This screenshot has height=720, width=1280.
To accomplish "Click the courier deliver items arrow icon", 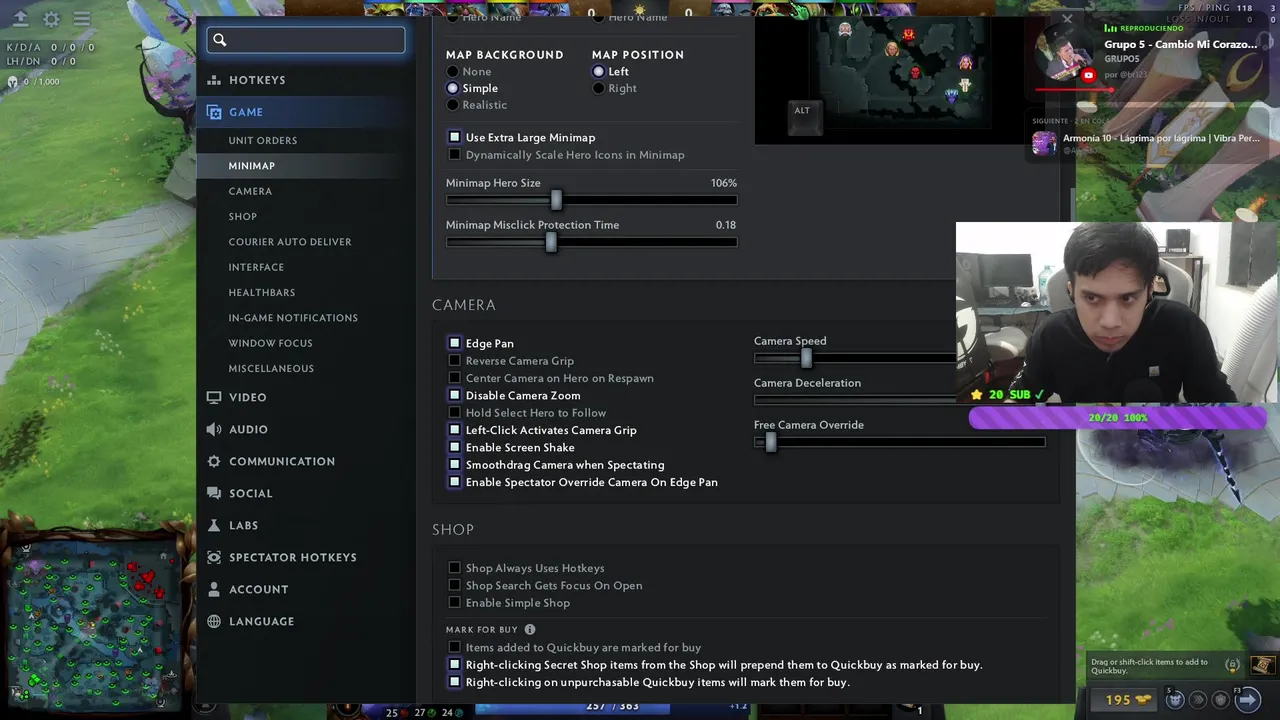I will (x=1248, y=699).
